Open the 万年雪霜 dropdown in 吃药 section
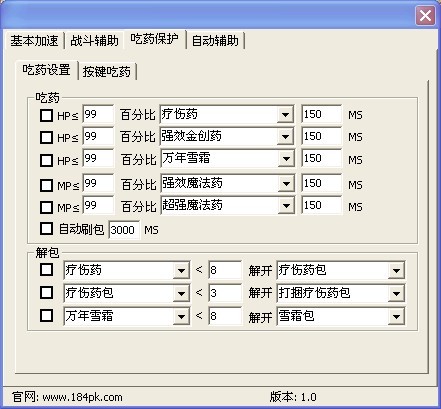Screen dimensions: 441x409 point(286,159)
